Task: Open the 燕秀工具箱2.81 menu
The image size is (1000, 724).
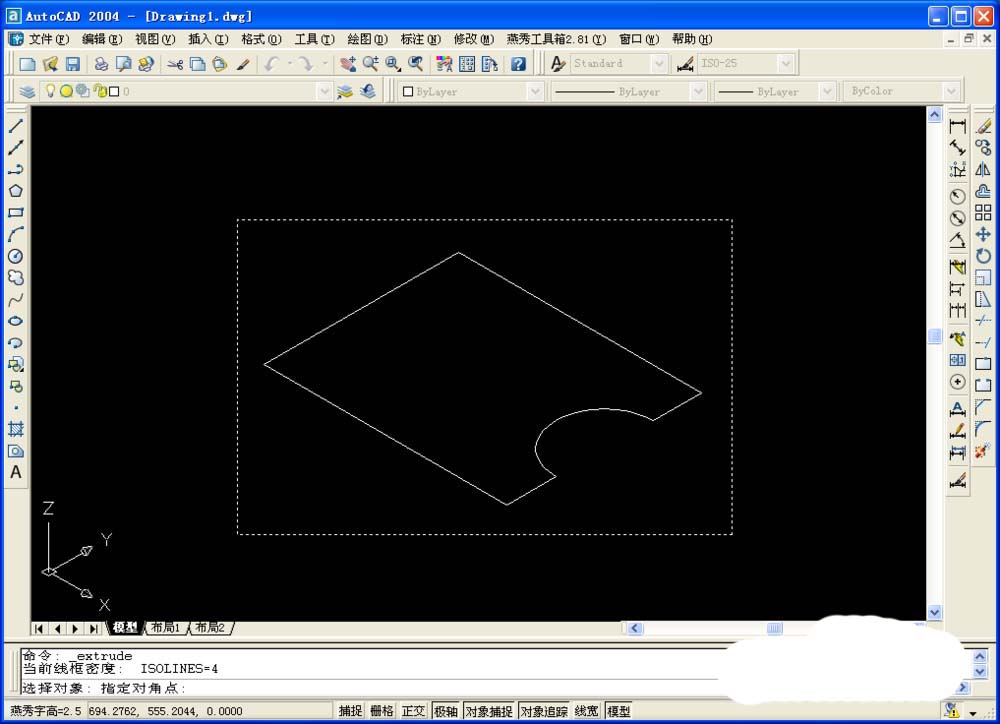Action: [x=556, y=40]
